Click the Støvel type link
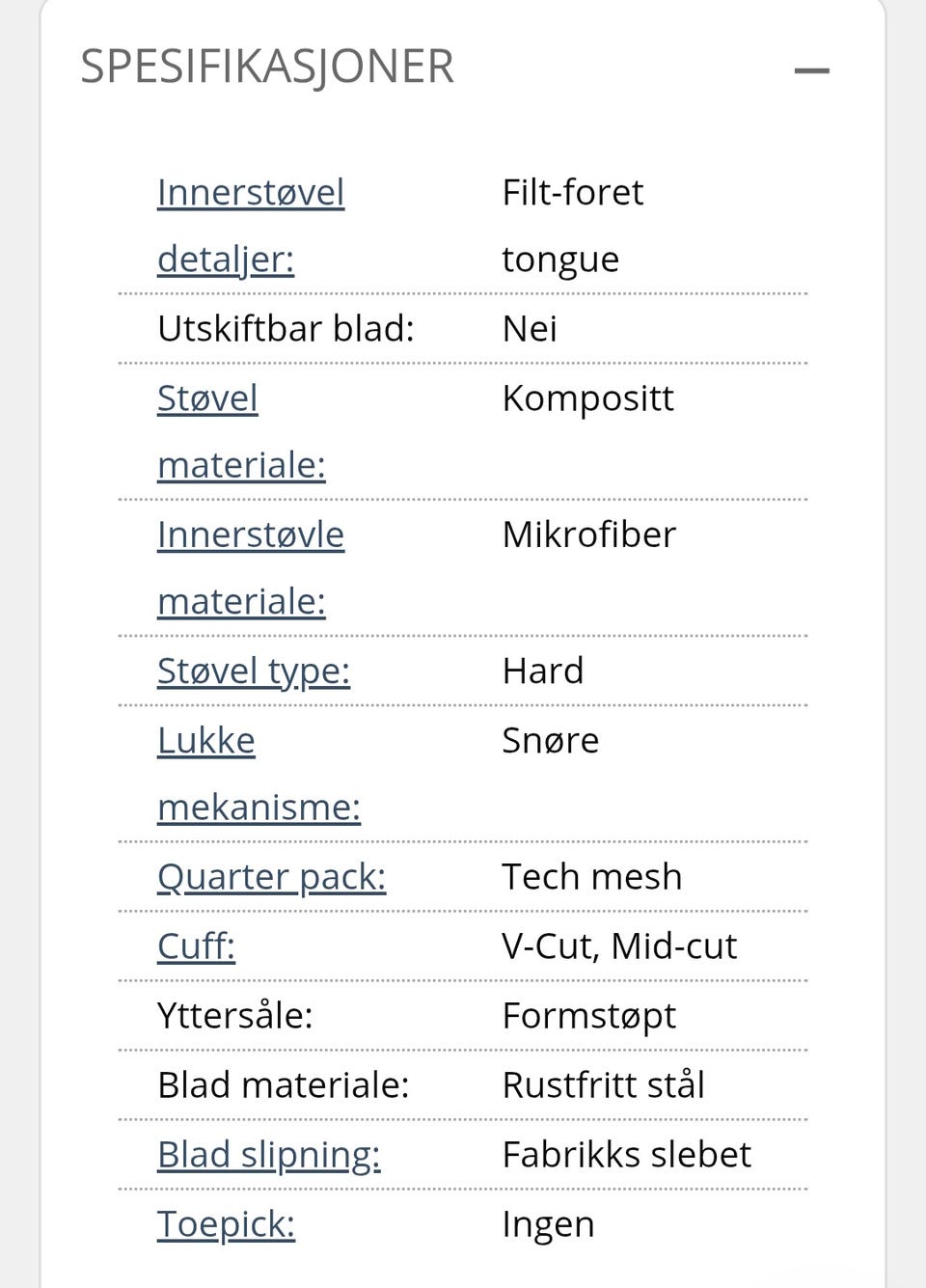 pos(253,671)
